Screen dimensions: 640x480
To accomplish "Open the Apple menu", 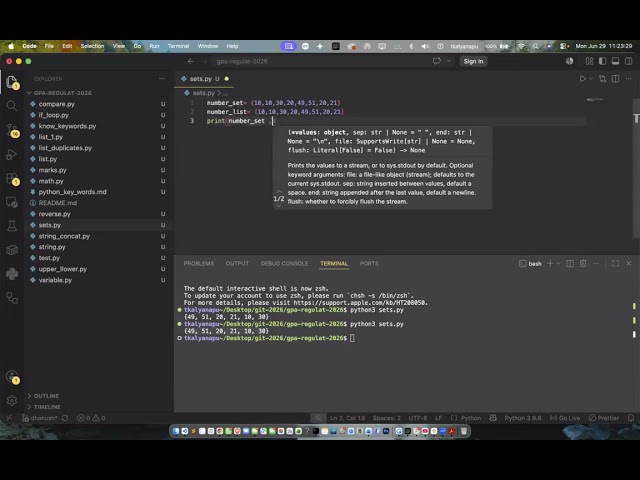I will click(x=11, y=46).
